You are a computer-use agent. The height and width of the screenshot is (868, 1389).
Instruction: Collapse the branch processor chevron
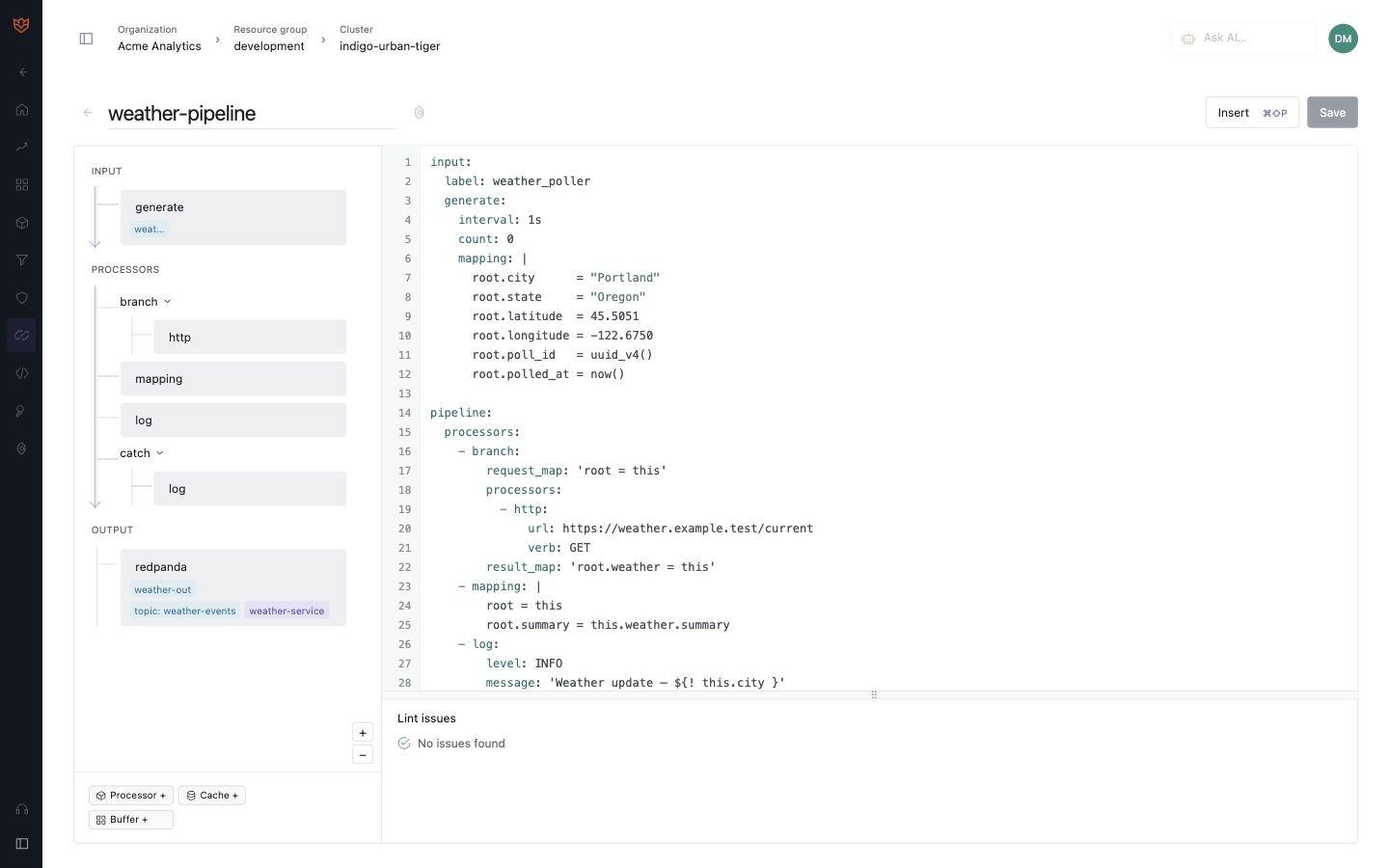(167, 302)
